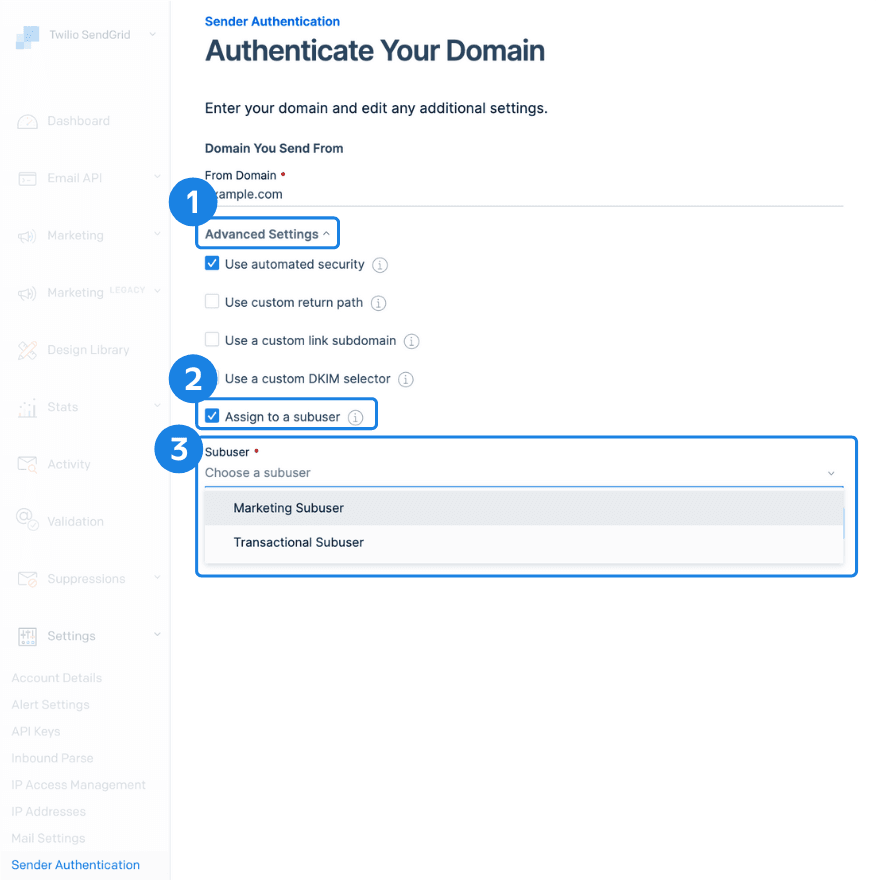Open Inbound Parse settings

tap(52, 758)
